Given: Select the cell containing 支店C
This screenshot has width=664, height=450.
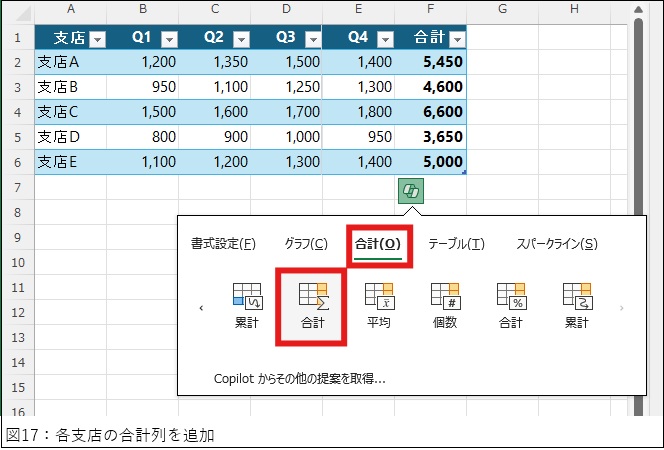Looking at the screenshot, I should tap(70, 111).
